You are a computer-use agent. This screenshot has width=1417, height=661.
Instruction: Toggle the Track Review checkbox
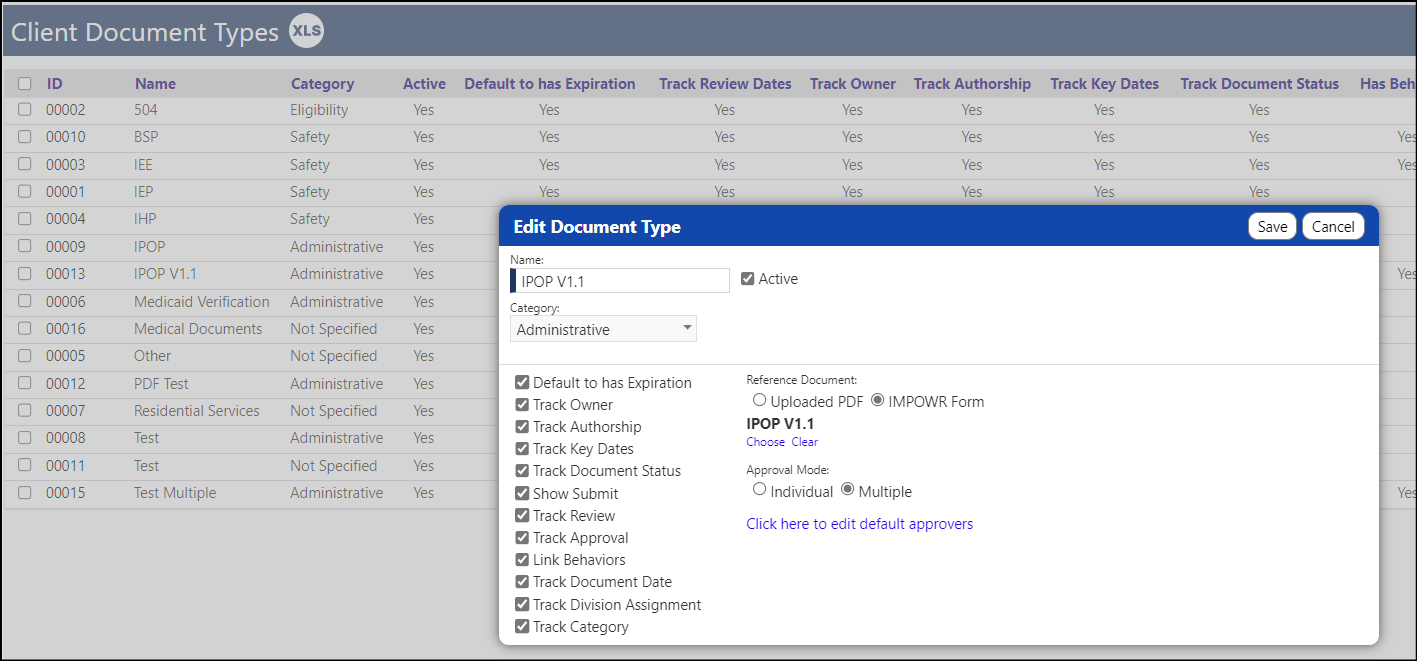(522, 516)
